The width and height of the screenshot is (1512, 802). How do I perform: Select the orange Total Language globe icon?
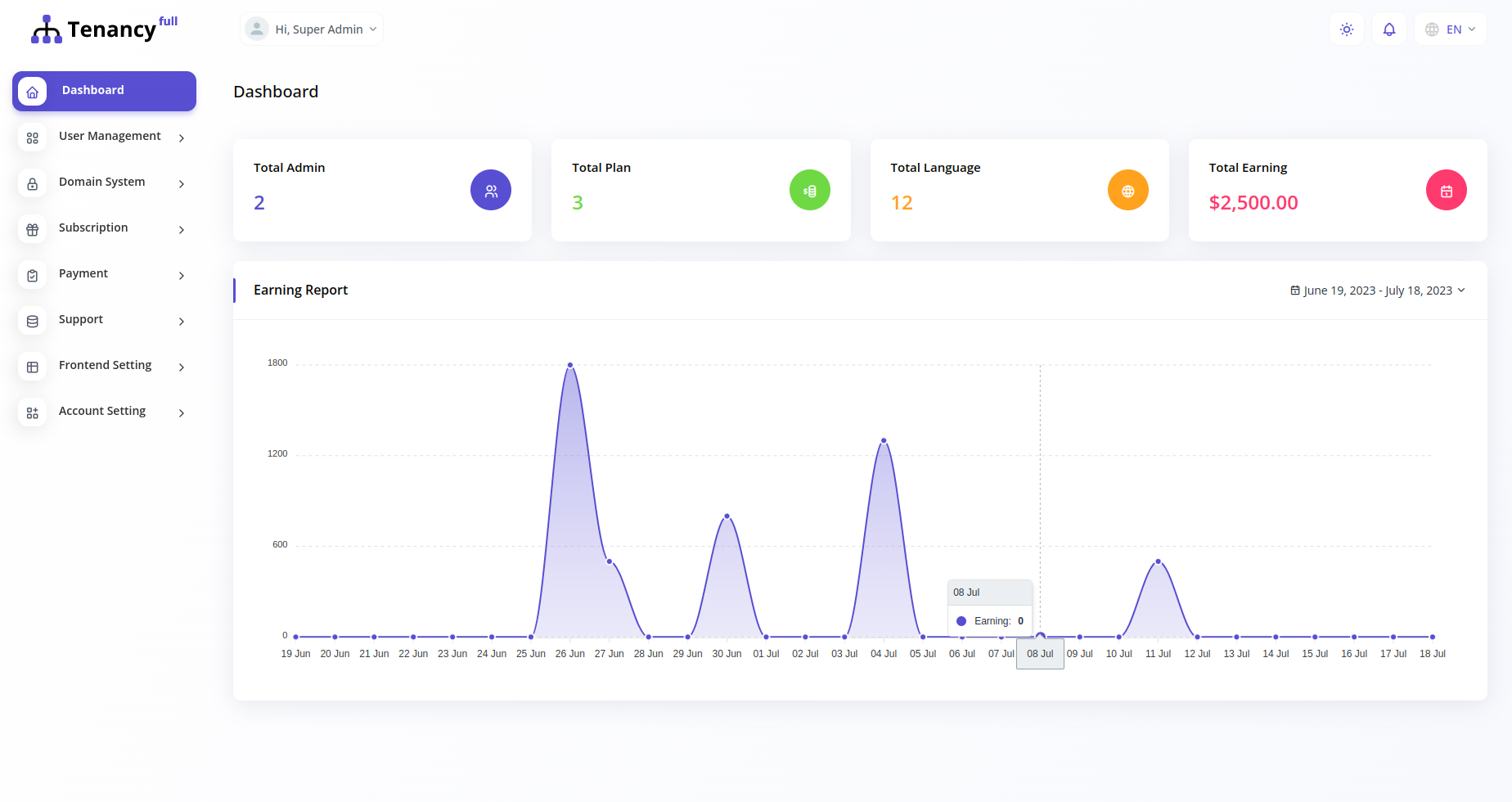click(1127, 190)
